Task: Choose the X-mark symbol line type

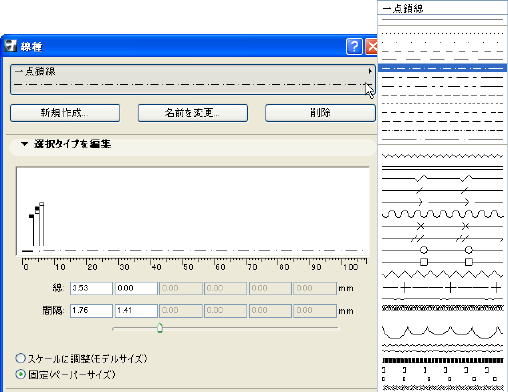Action: pyautogui.click(x=442, y=226)
